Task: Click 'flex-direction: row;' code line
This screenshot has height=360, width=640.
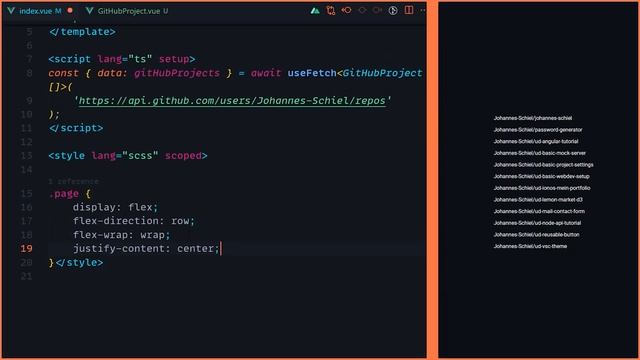Action: click(x=134, y=221)
